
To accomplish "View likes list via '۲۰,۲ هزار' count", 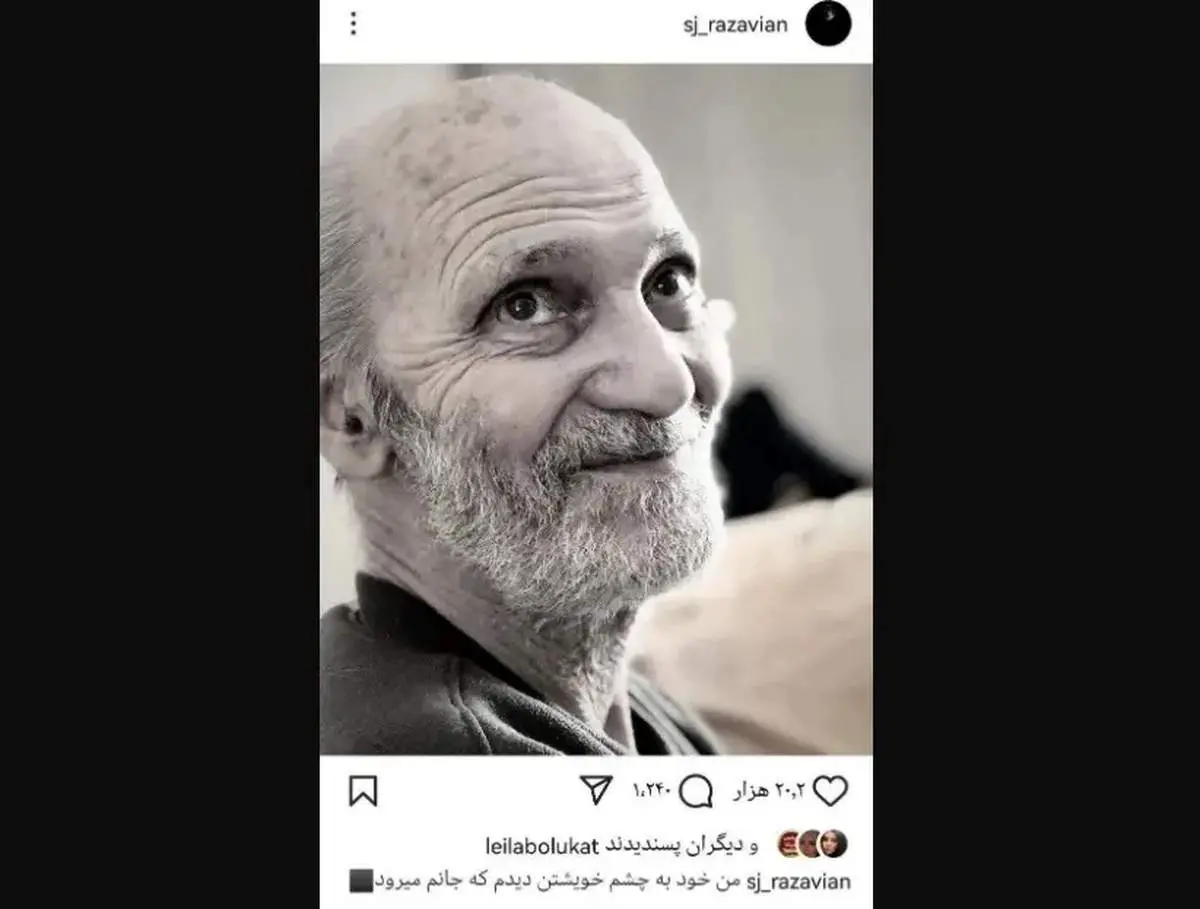I will (769, 792).
